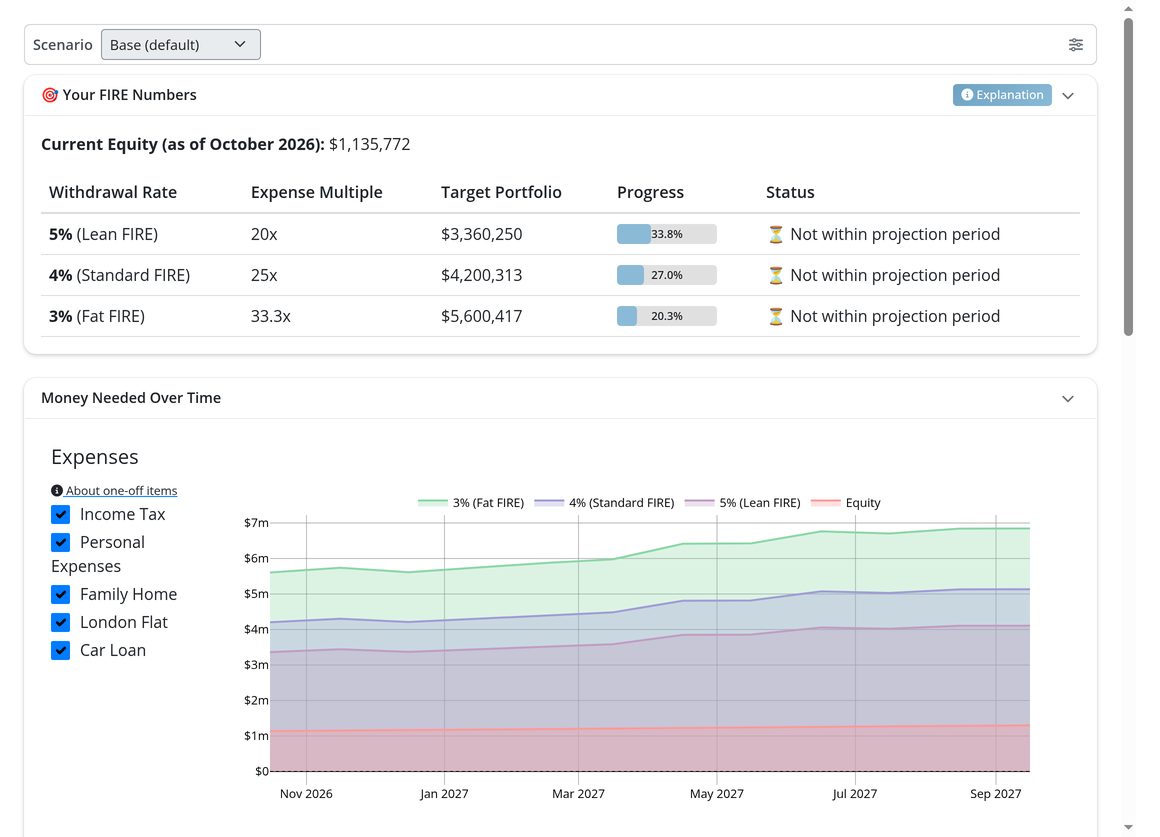The image size is (1160, 837).
Task: Click the Target Portfolio value $5,600,417
Action: [482, 317]
